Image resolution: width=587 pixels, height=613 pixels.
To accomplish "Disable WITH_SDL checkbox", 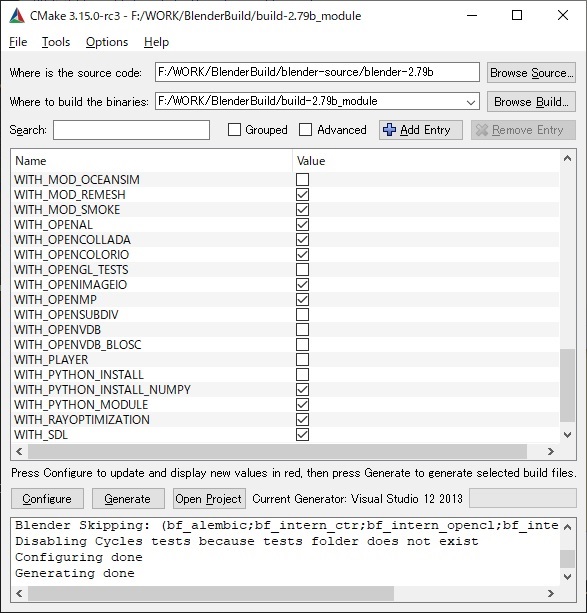I will click(x=302, y=434).
